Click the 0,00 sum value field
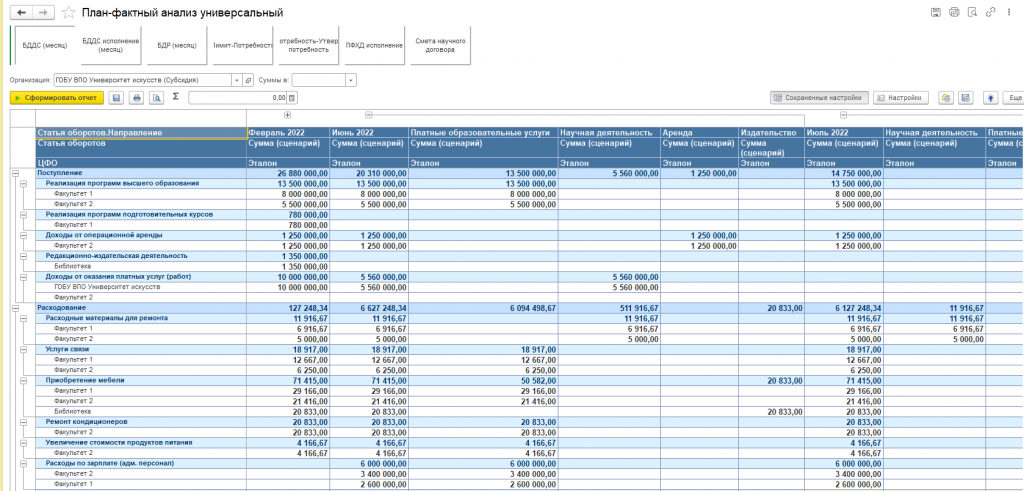1024x491 pixels. 238,98
